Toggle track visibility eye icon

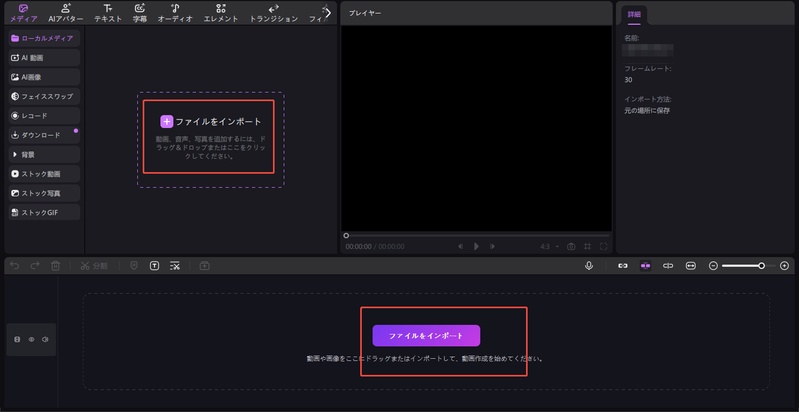(31, 339)
